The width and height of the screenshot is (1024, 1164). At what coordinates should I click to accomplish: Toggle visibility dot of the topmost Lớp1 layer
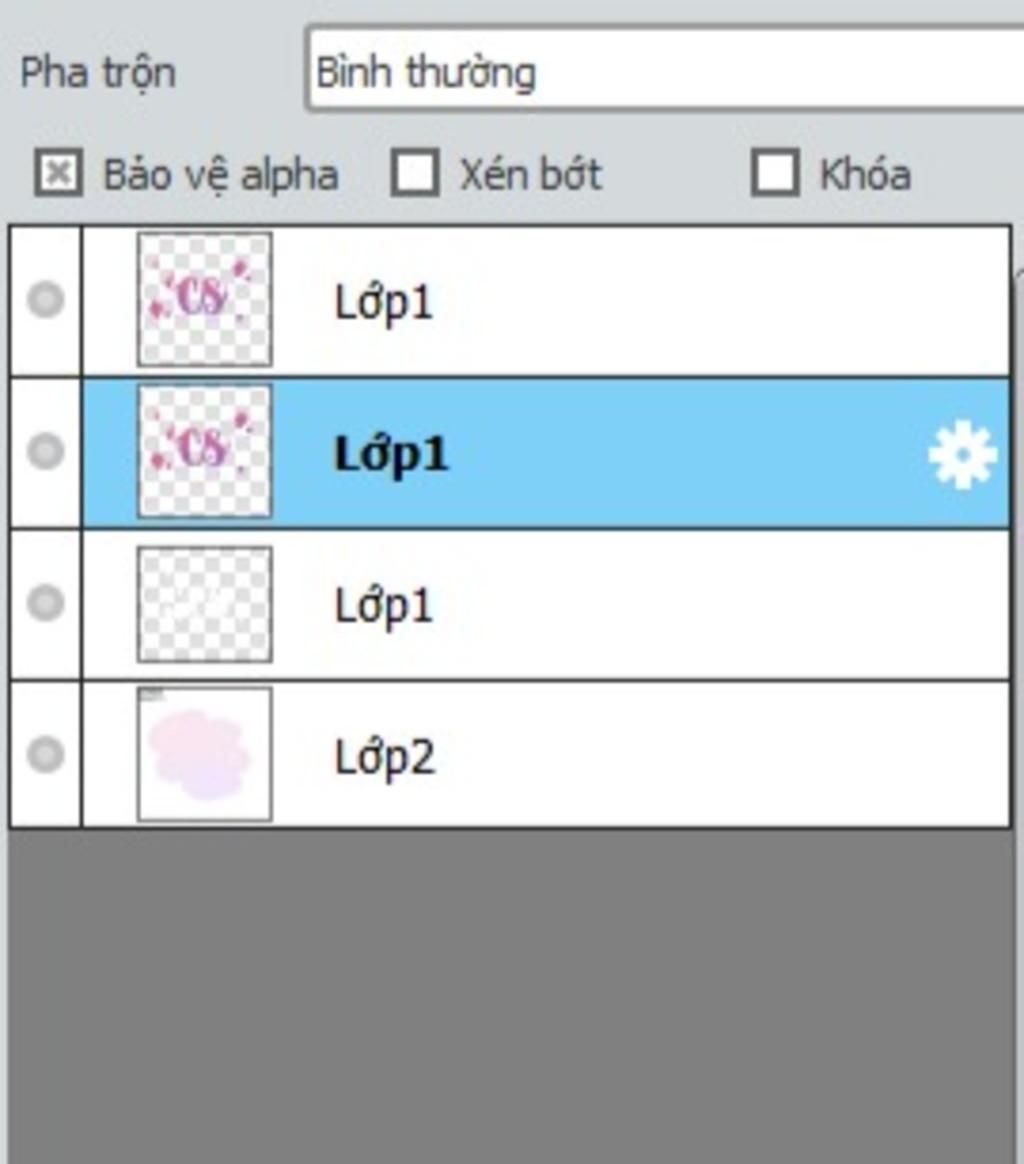point(45,300)
